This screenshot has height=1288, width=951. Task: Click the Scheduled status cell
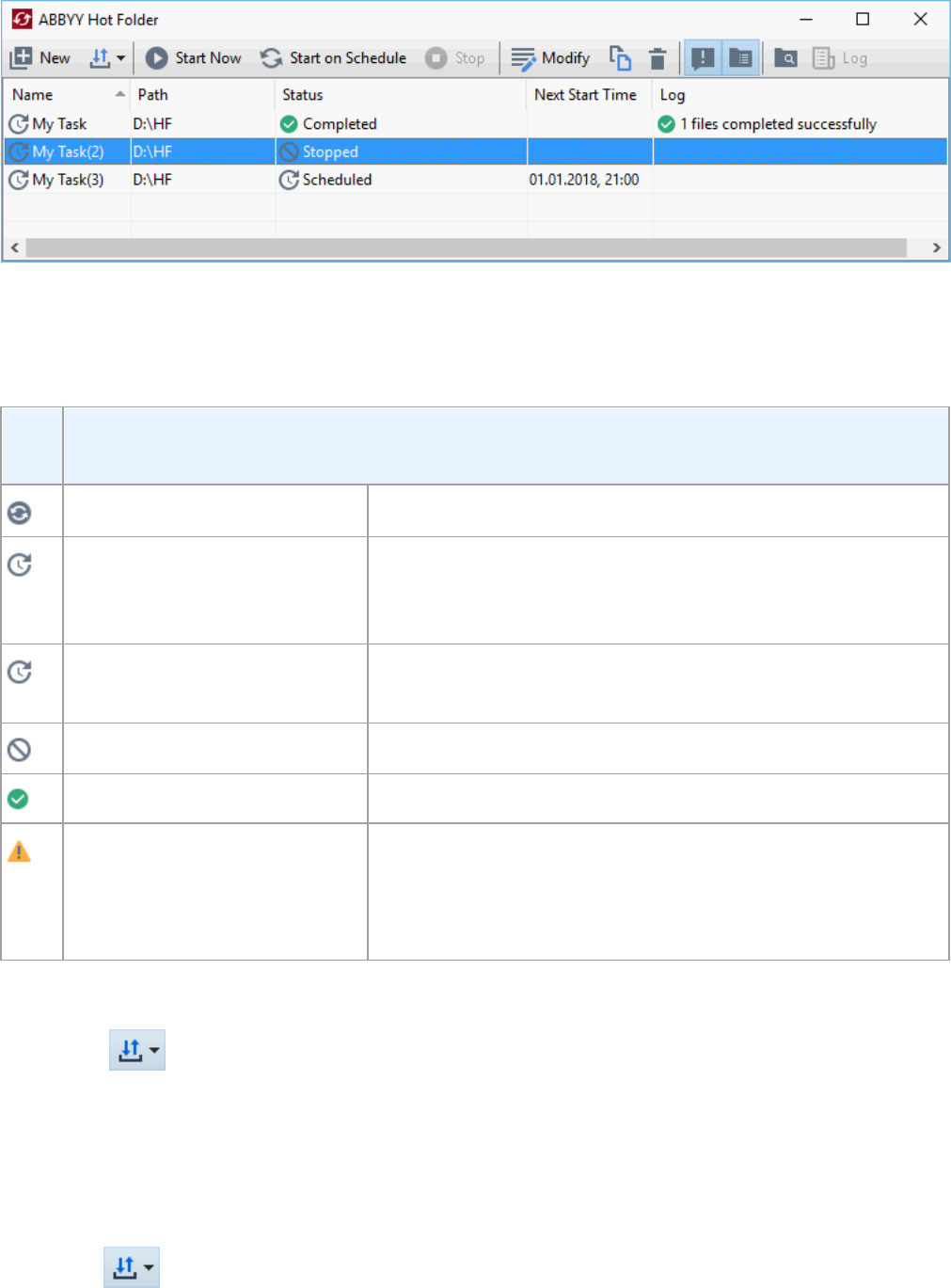point(337,180)
